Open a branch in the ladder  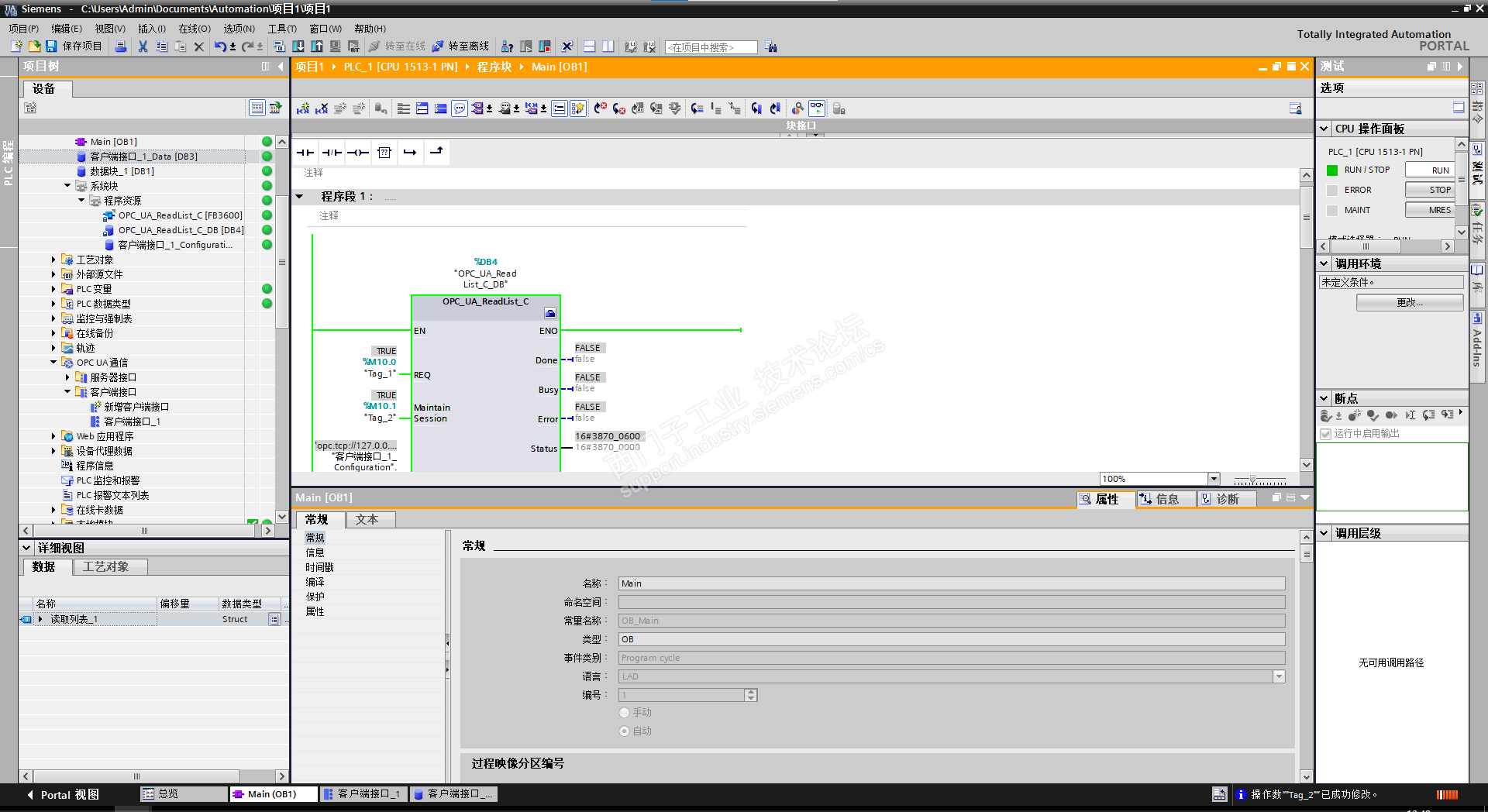pyautogui.click(x=410, y=153)
